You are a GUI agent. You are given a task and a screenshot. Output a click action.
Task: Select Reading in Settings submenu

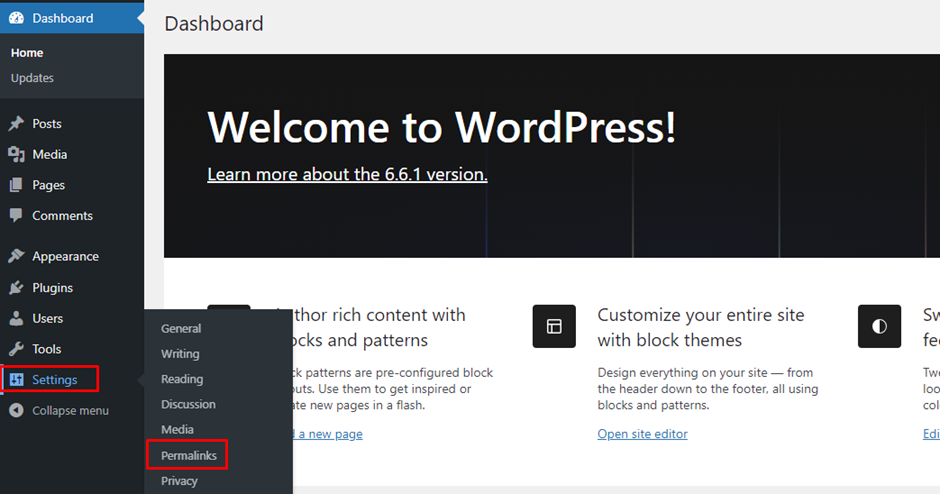click(182, 379)
